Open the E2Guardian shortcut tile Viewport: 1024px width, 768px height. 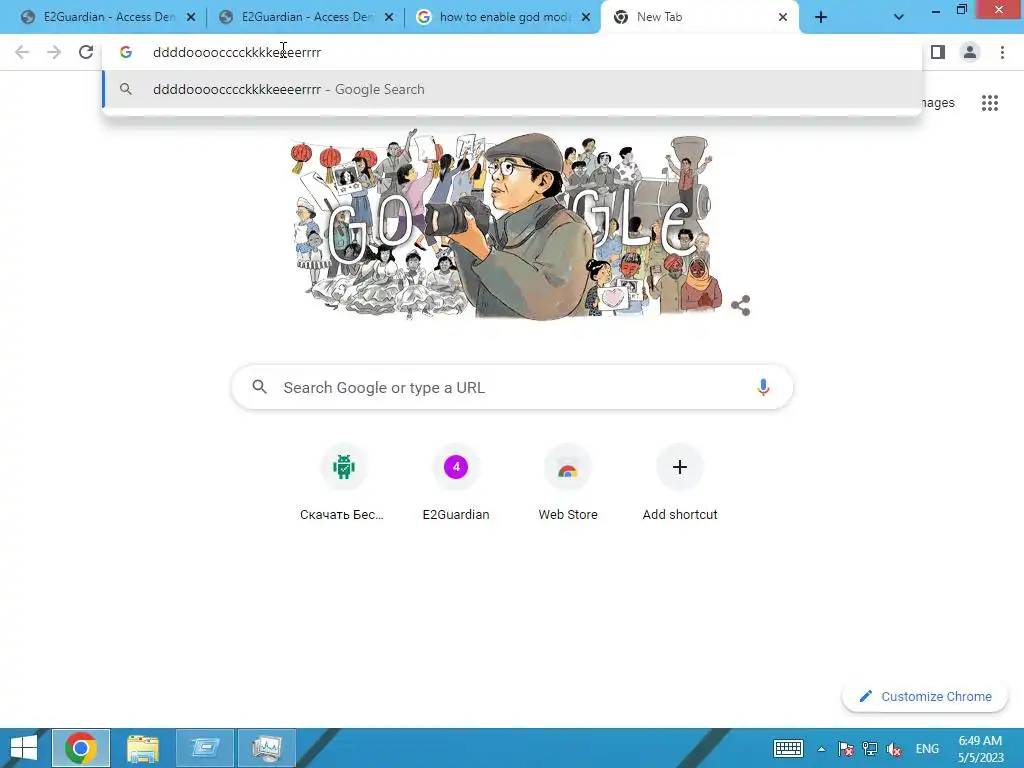456,483
